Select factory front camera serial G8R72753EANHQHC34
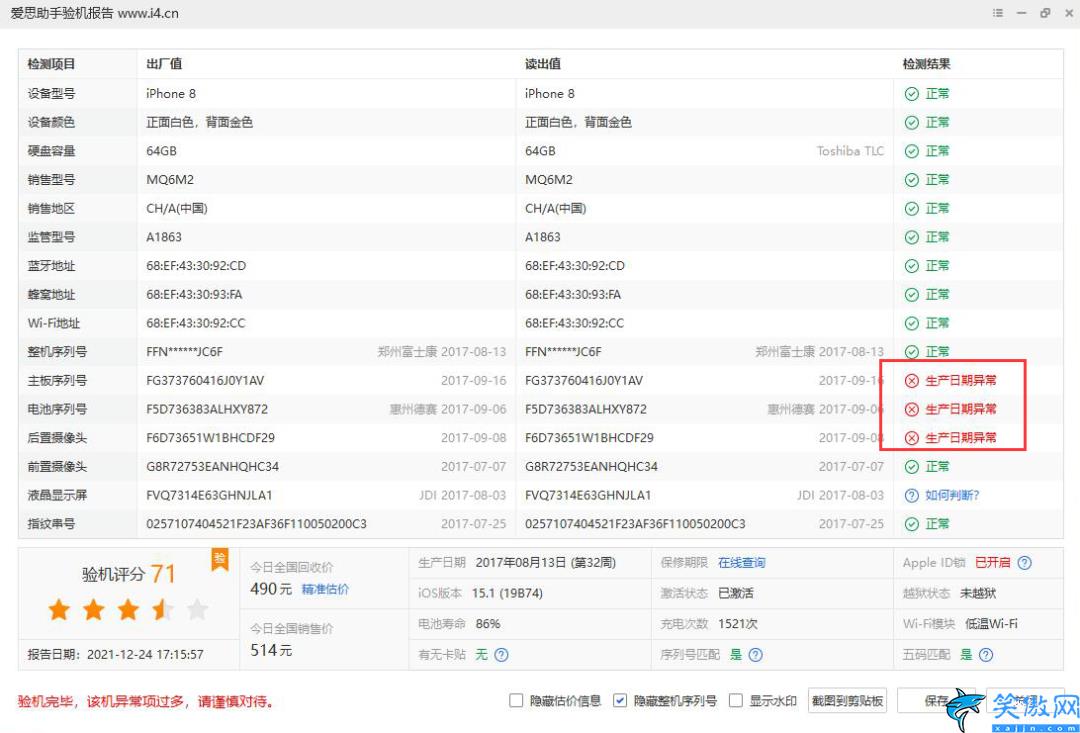1080x733 pixels. tap(213, 467)
